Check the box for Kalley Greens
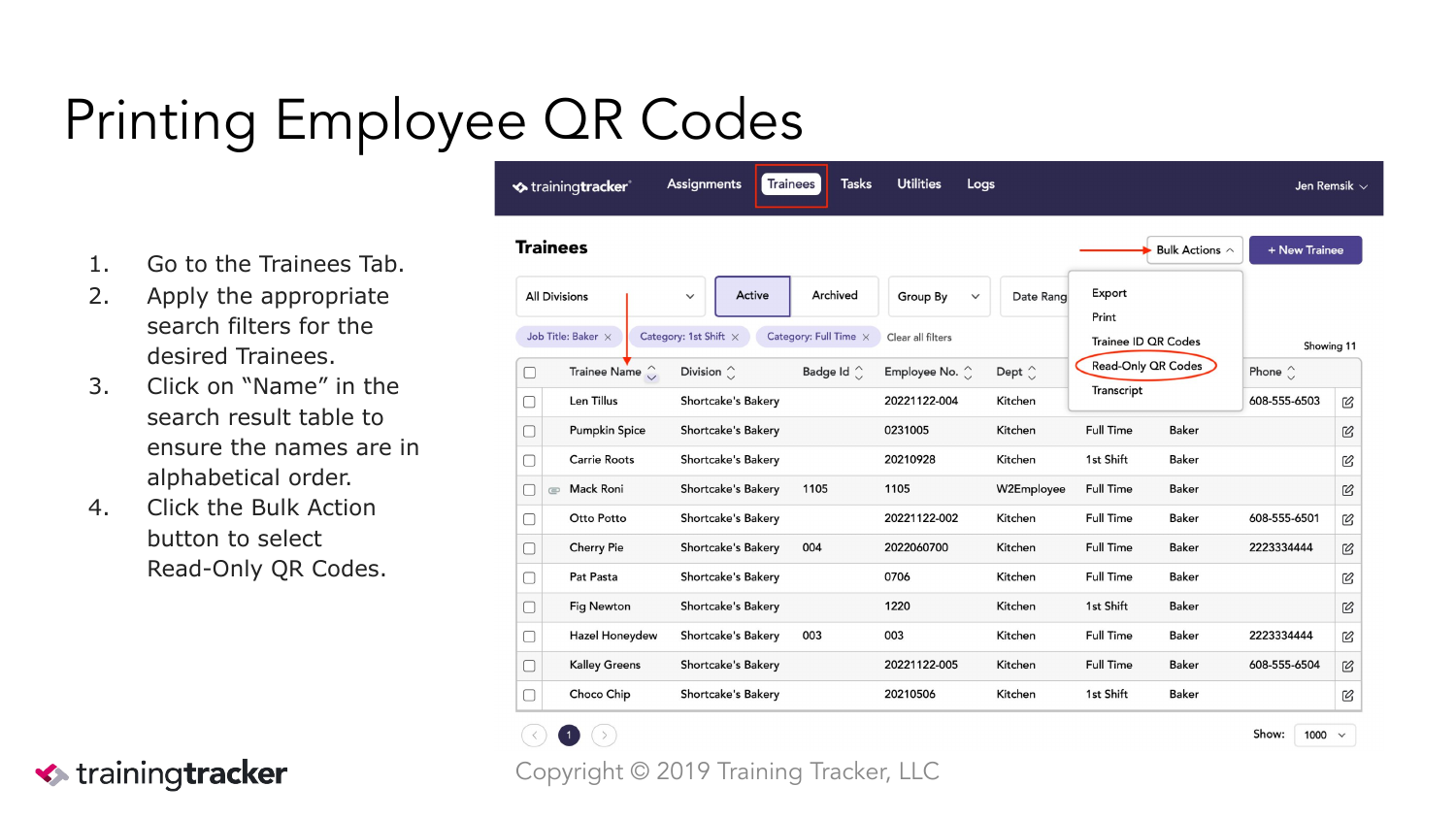 (529, 666)
